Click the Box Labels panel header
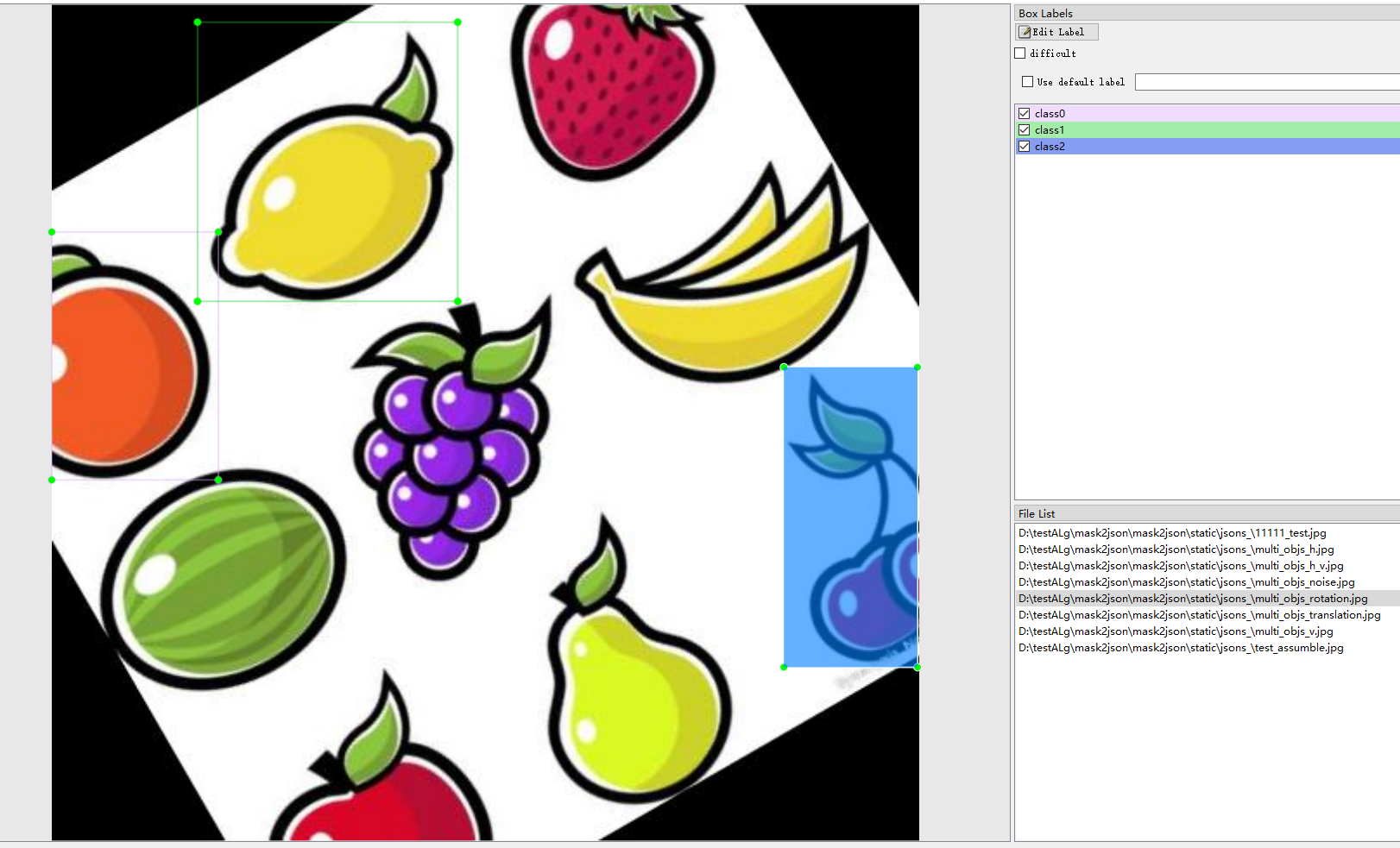This screenshot has width=1400, height=848. click(1207, 13)
